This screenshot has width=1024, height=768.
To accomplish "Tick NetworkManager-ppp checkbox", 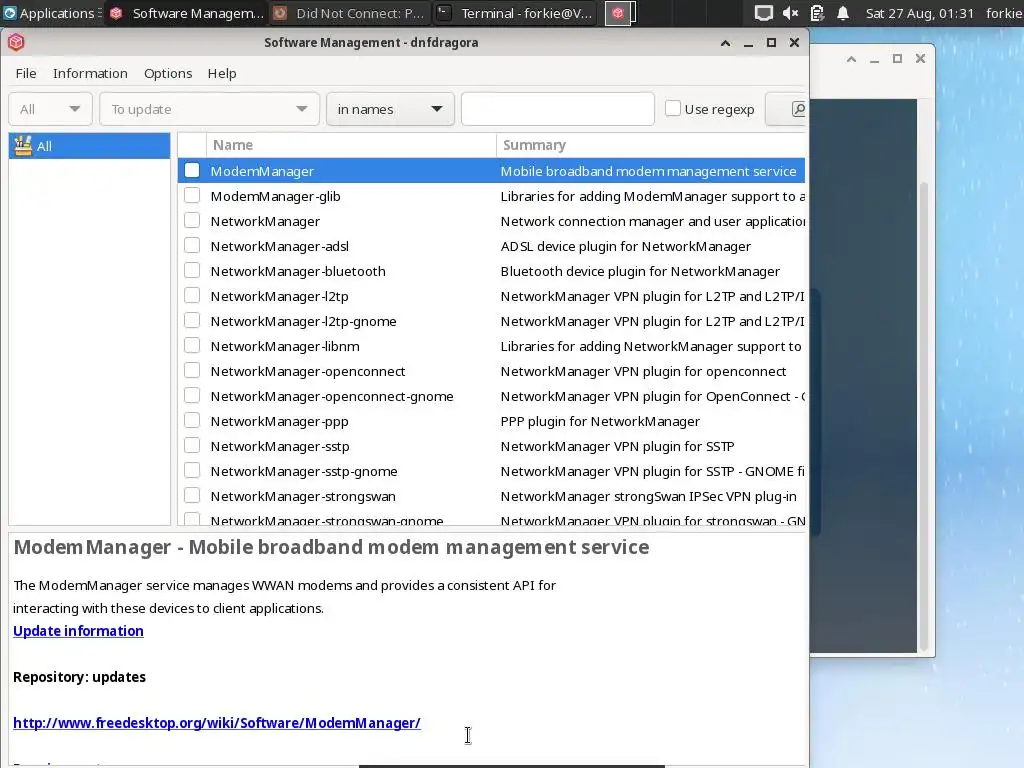I will (x=192, y=421).
